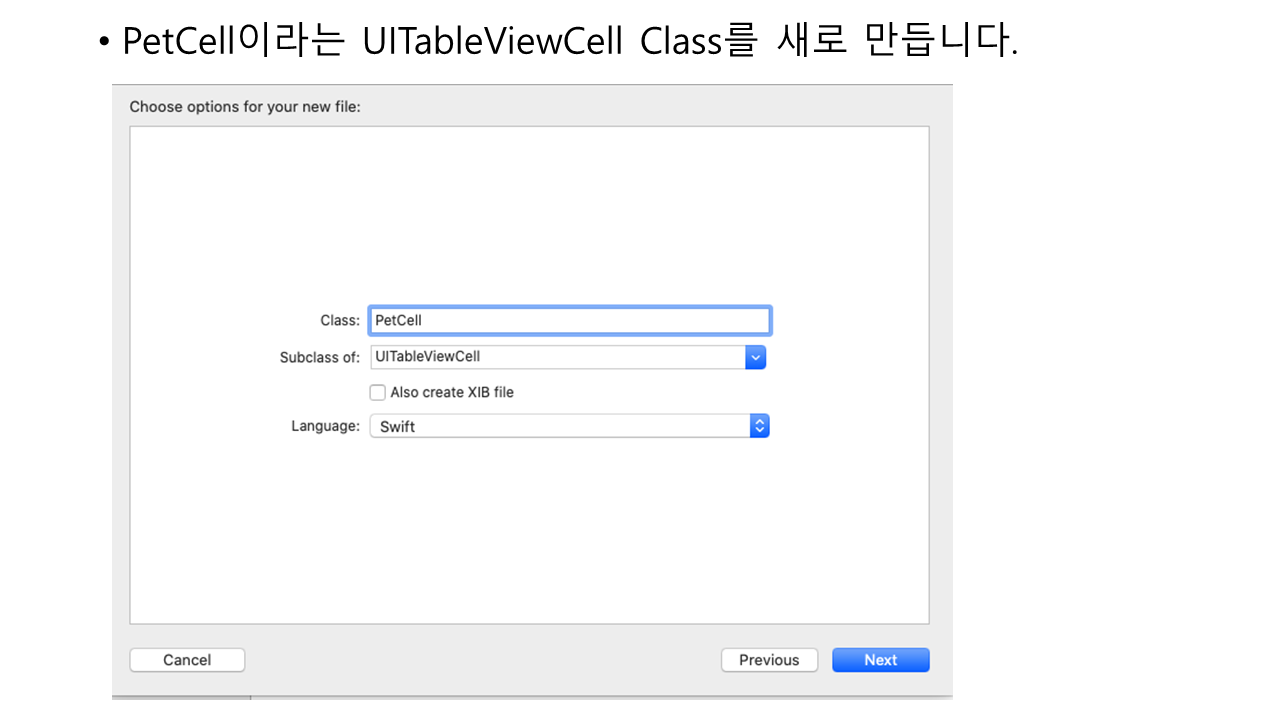The width and height of the screenshot is (1280, 720).
Task: Click the 'Subclass of:' field label
Action: (320, 357)
